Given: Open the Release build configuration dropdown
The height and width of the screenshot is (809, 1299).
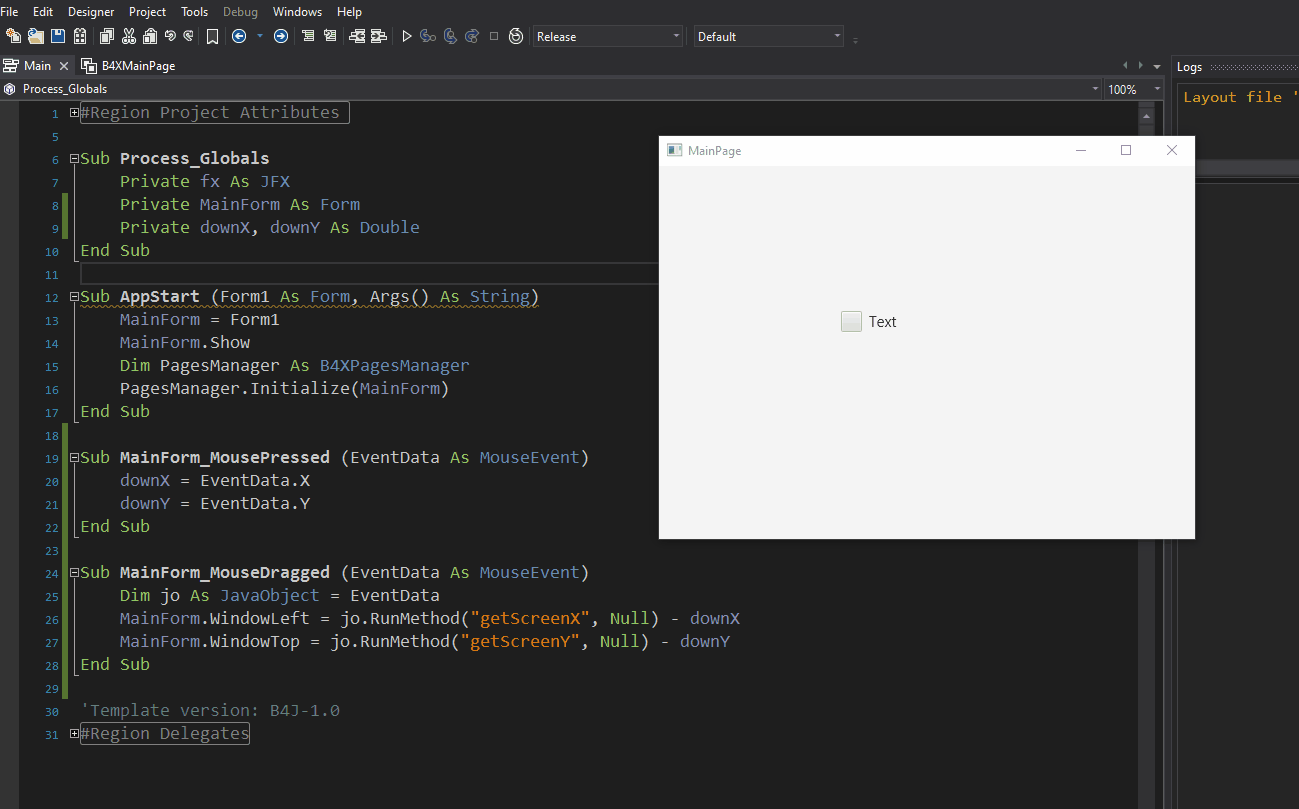Looking at the screenshot, I should (x=676, y=36).
